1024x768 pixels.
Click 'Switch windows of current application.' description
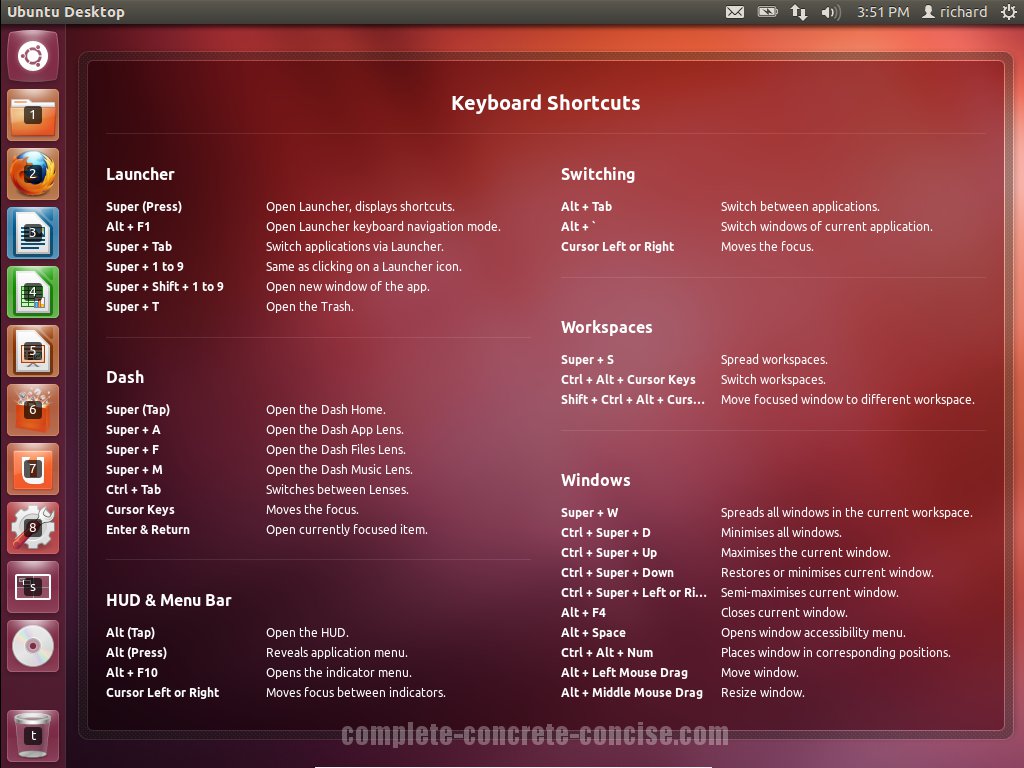click(x=826, y=227)
